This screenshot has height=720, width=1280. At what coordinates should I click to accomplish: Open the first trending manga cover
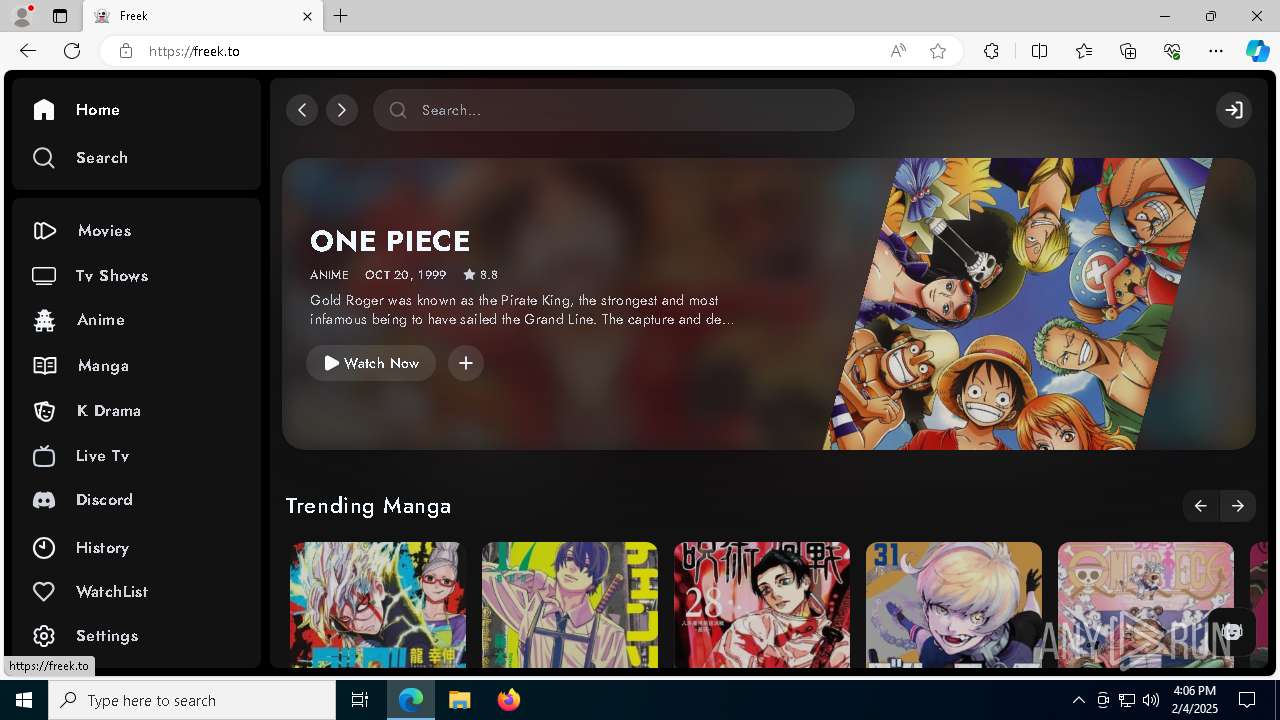click(x=378, y=605)
